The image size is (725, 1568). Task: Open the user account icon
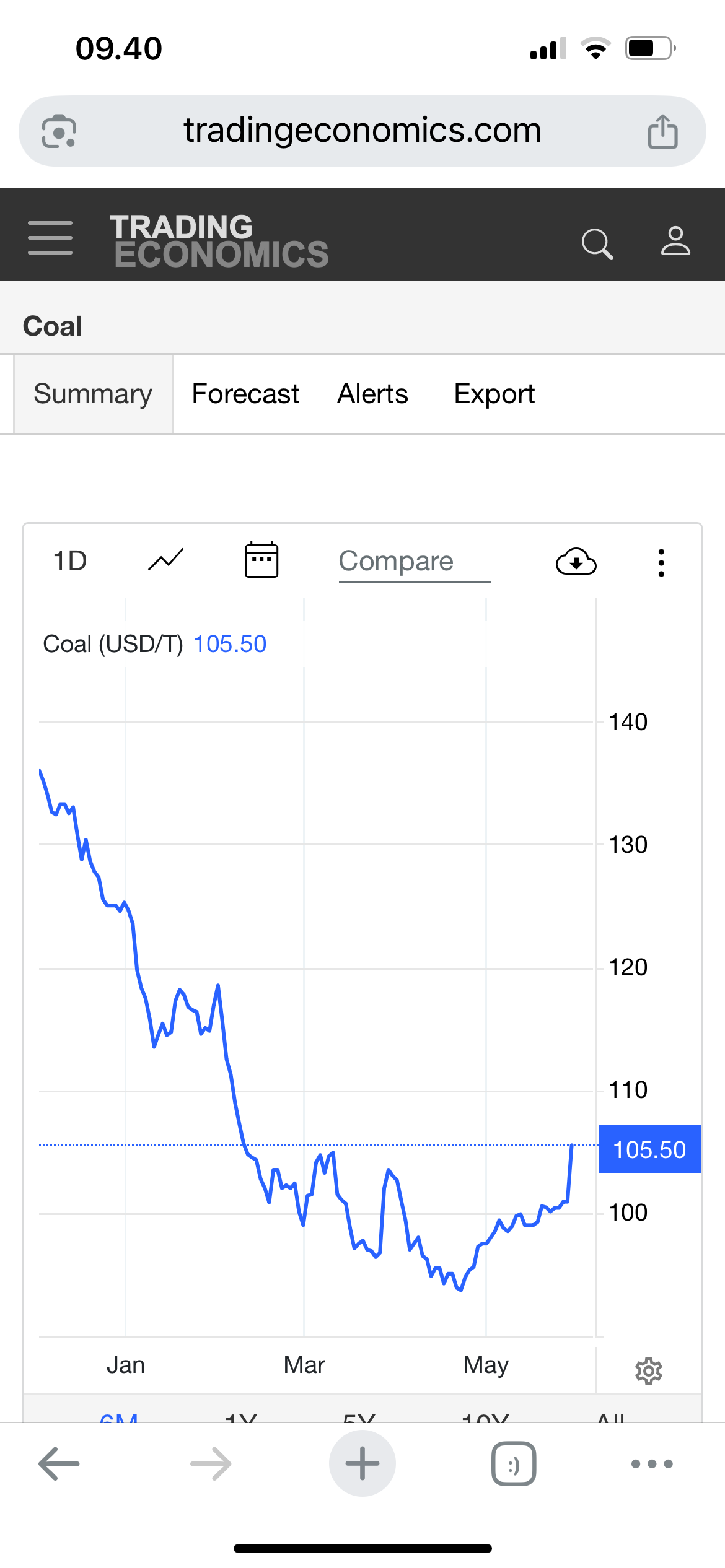pyautogui.click(x=675, y=241)
